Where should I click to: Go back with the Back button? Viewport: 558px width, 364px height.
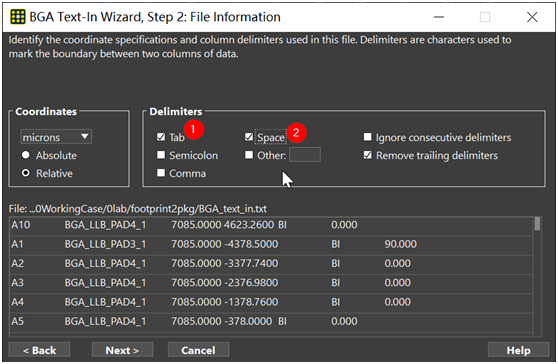pyautogui.click(x=39, y=350)
